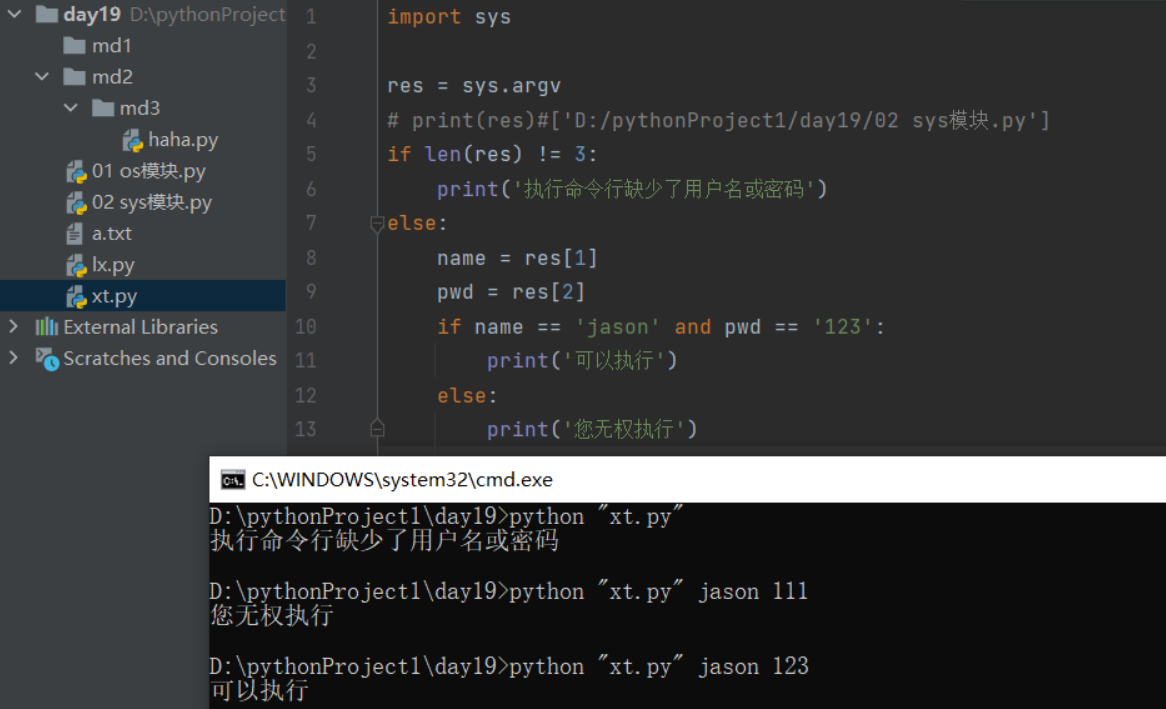Image resolution: width=1166 pixels, height=709 pixels.
Task: Click cmd output '执行命令行缺少了用户名或密码'
Action: pos(384,540)
